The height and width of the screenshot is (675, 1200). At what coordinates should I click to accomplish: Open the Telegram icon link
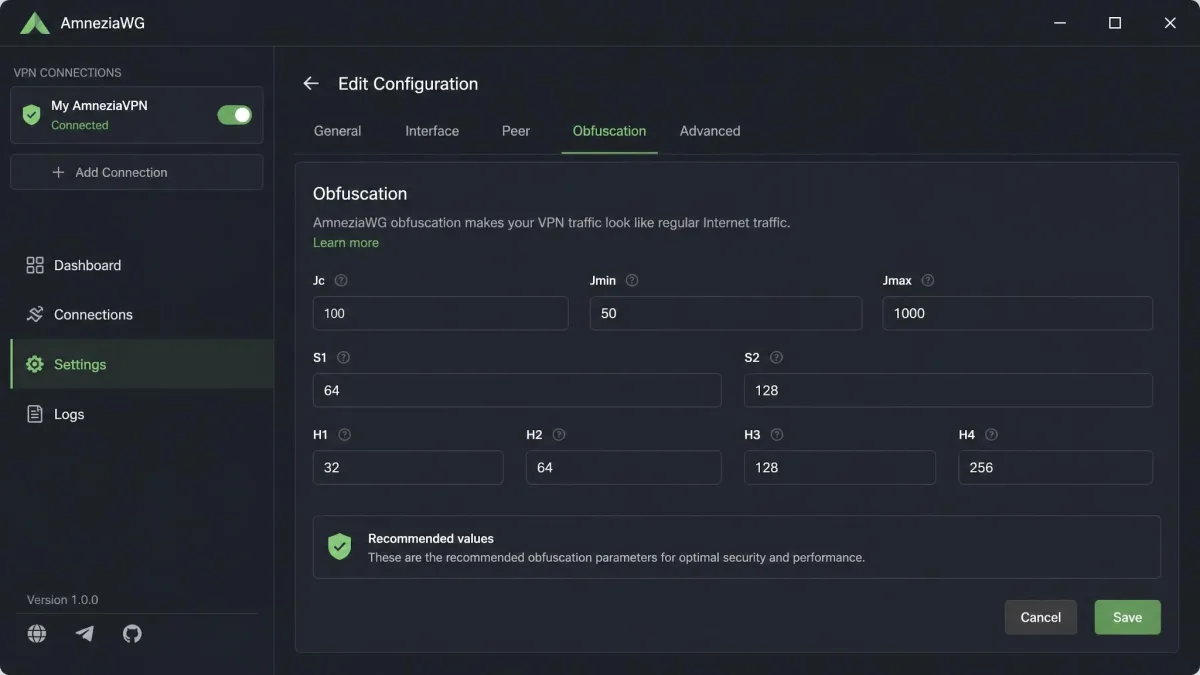(x=85, y=633)
